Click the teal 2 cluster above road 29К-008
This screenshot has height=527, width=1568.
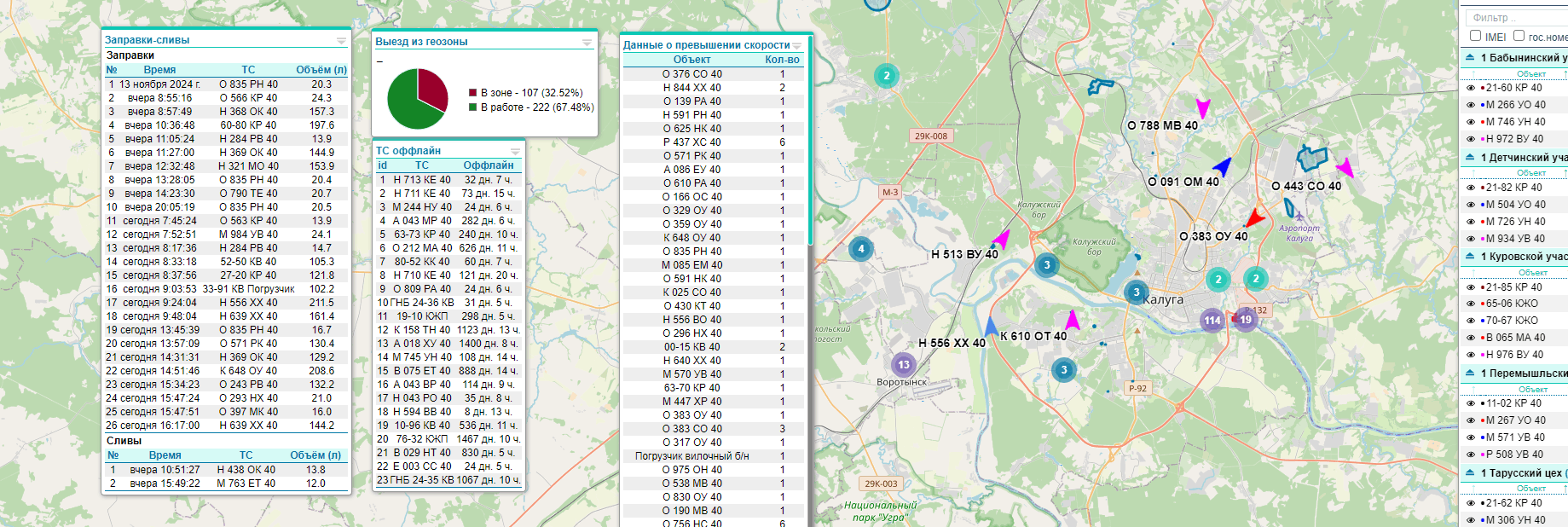pos(887,76)
